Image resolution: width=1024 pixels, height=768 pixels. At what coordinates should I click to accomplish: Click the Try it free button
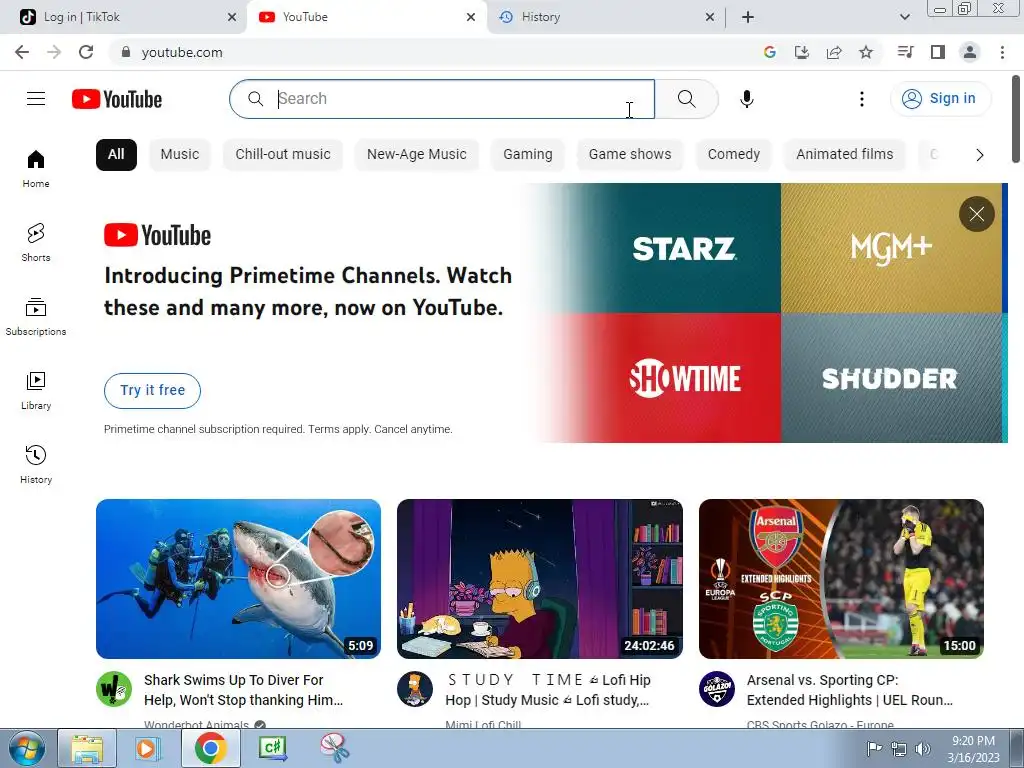coord(152,391)
